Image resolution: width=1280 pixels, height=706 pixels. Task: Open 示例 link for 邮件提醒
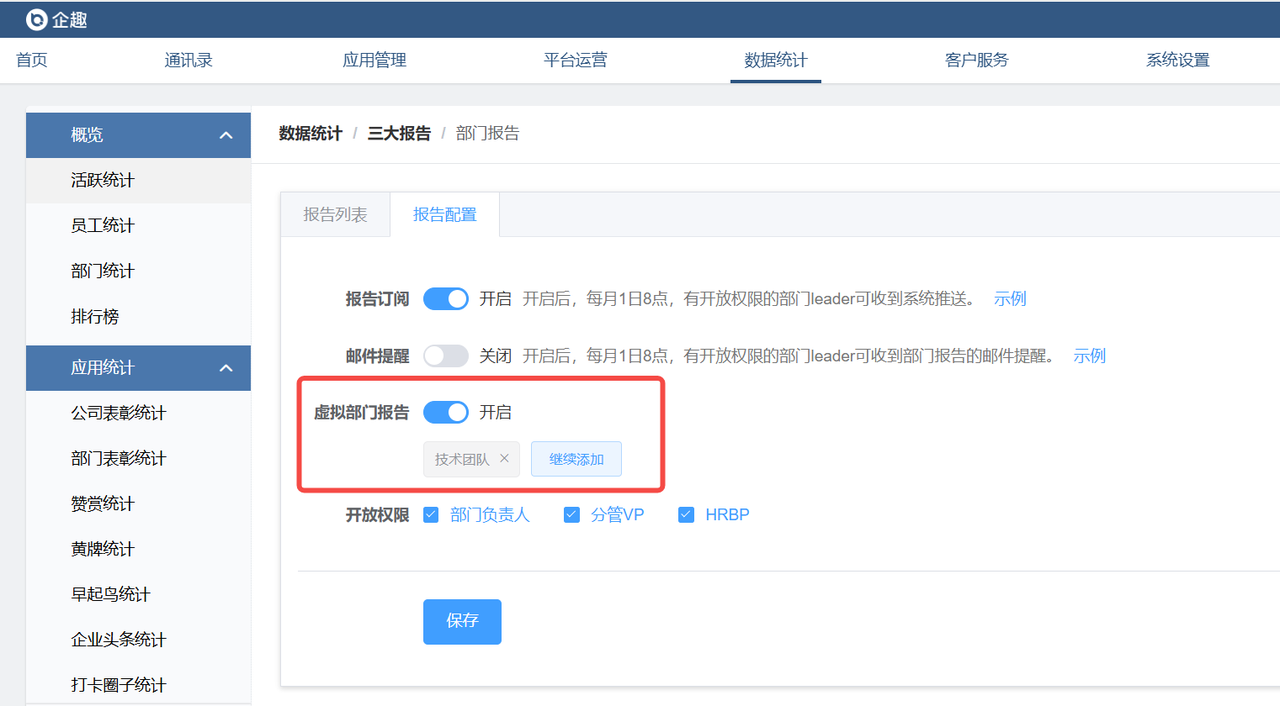tap(1089, 356)
